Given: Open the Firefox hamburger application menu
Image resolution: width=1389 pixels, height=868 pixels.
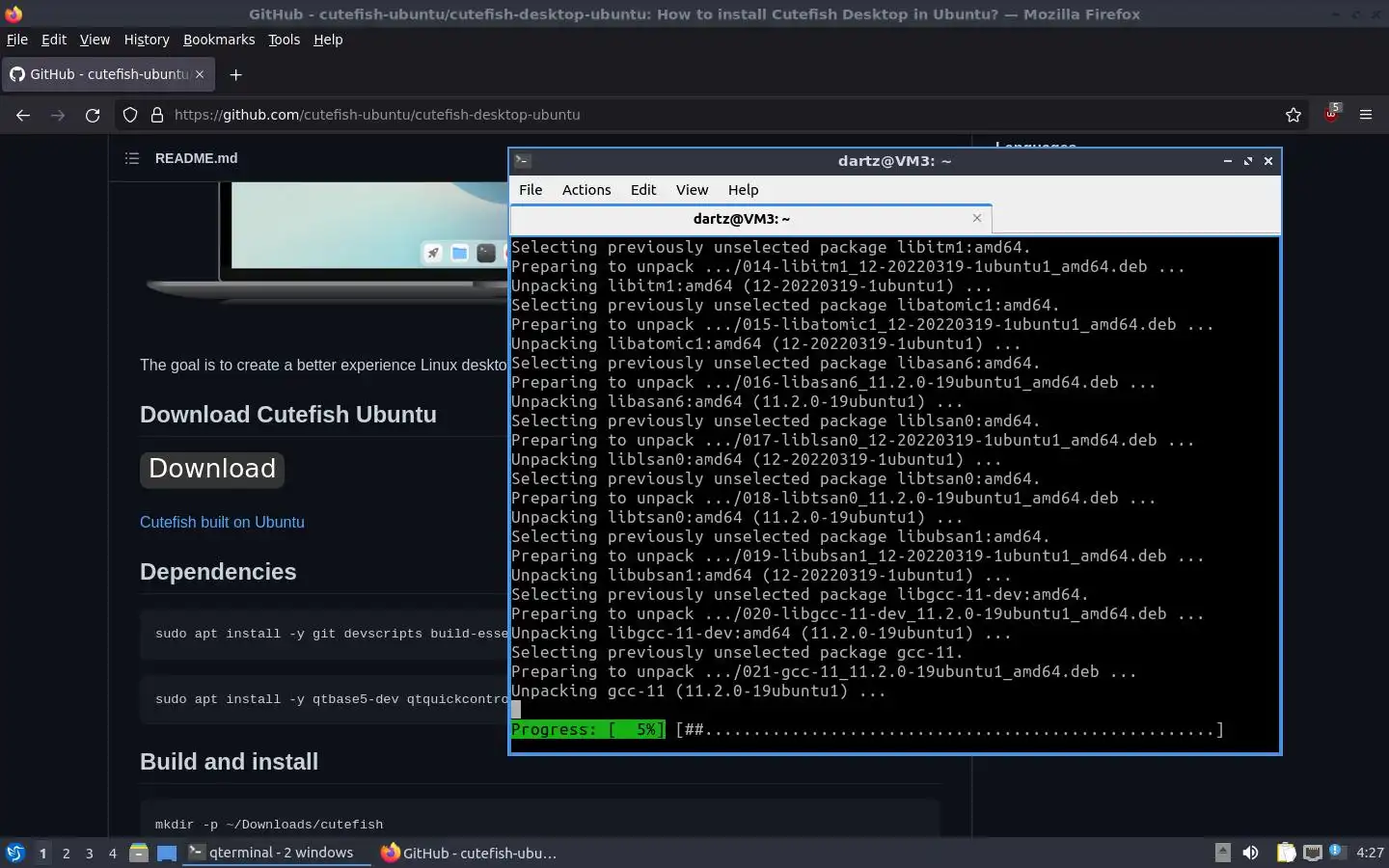Looking at the screenshot, I should click(1366, 115).
